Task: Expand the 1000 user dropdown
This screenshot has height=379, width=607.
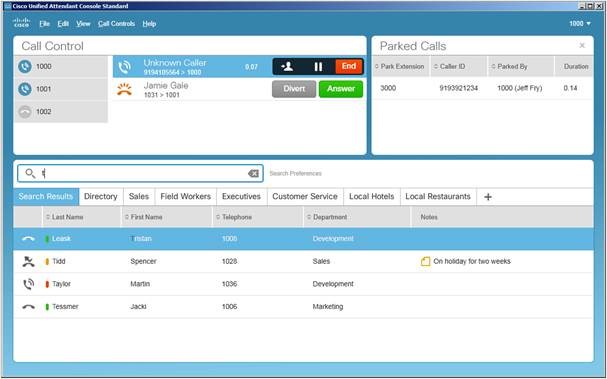Action: tap(580, 24)
